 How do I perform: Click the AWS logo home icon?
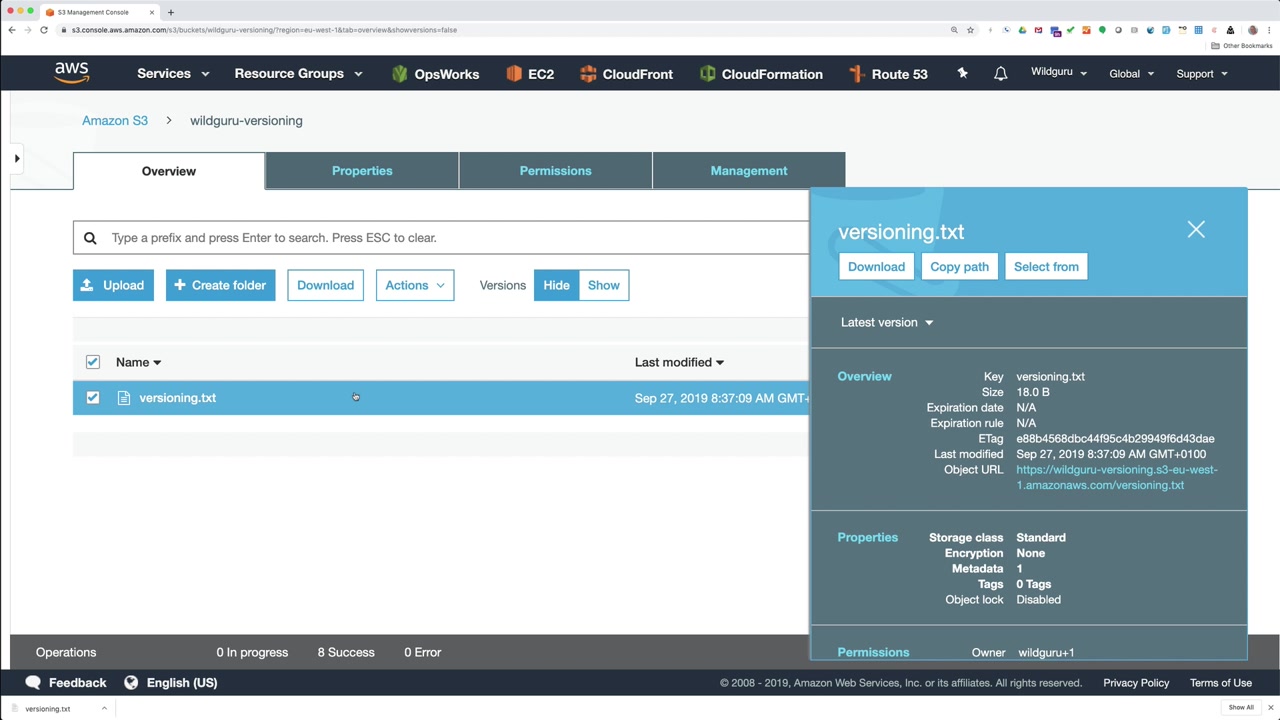pos(71,73)
